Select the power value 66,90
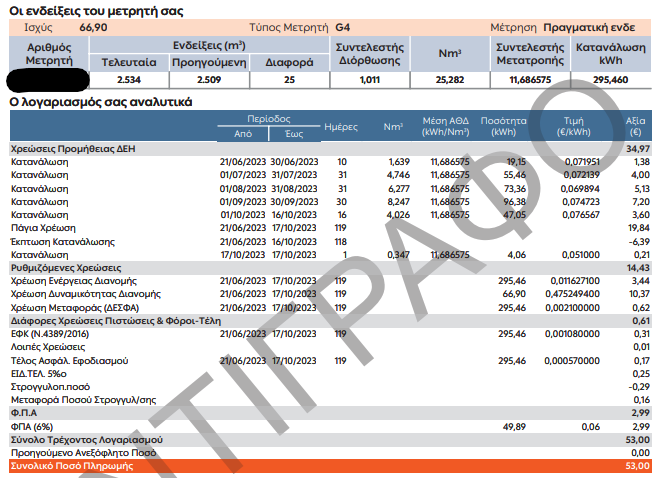Screen dimensions: 661x478 [93, 27]
